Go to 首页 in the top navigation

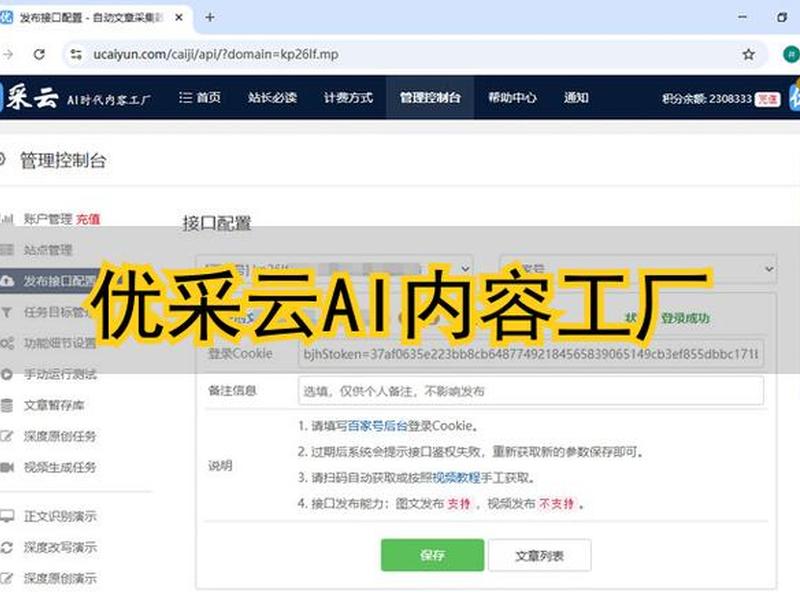200,97
